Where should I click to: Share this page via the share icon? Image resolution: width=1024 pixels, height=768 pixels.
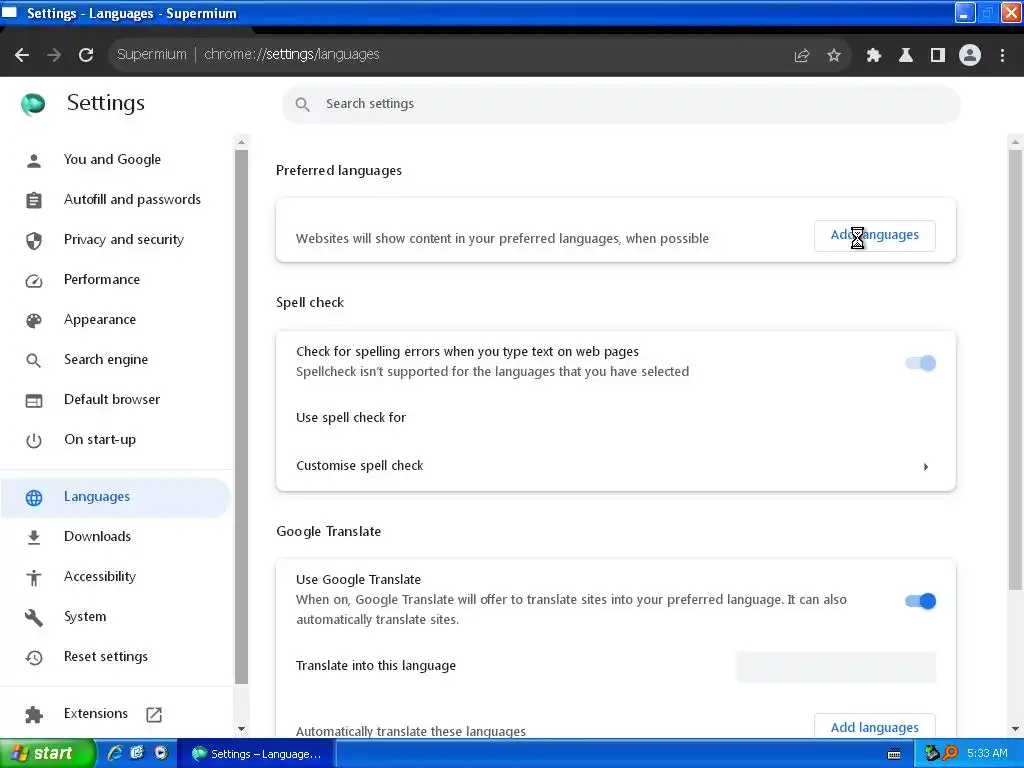click(802, 55)
